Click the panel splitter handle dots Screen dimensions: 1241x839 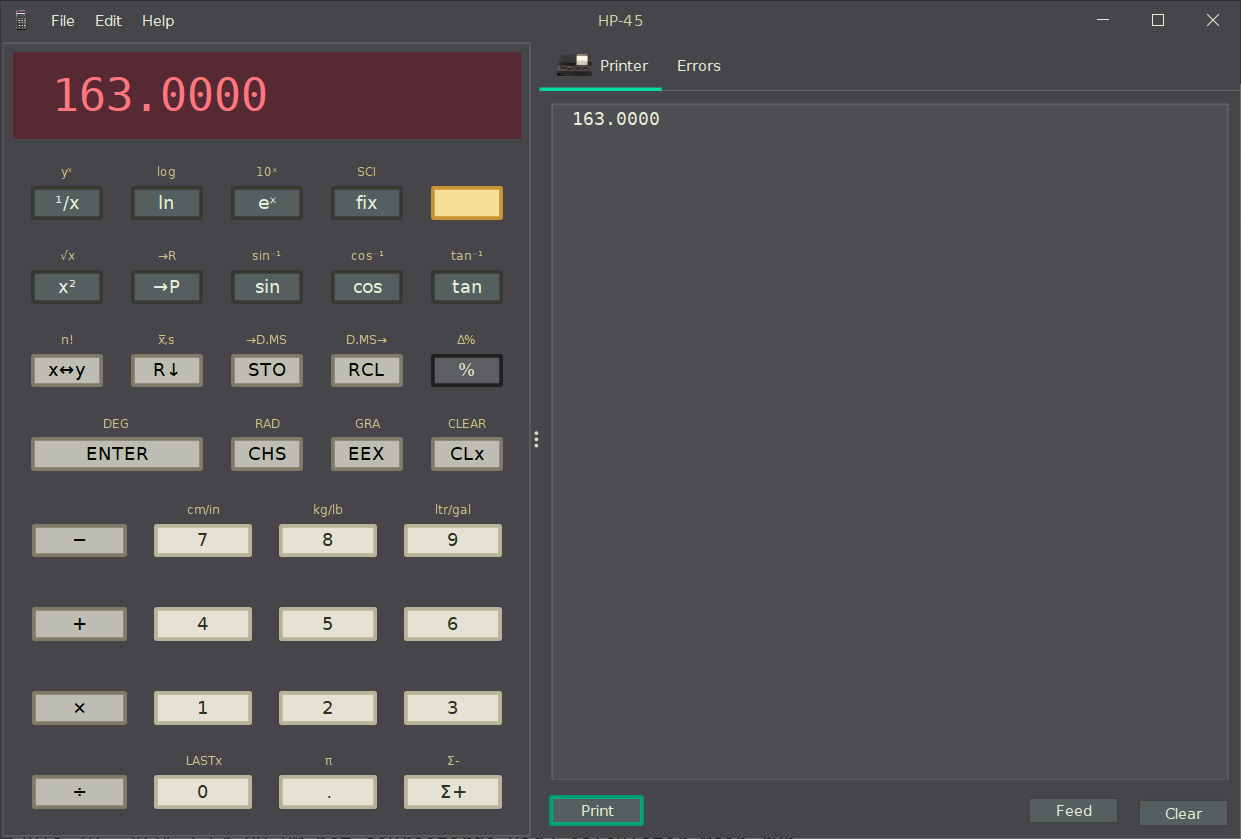tap(537, 439)
